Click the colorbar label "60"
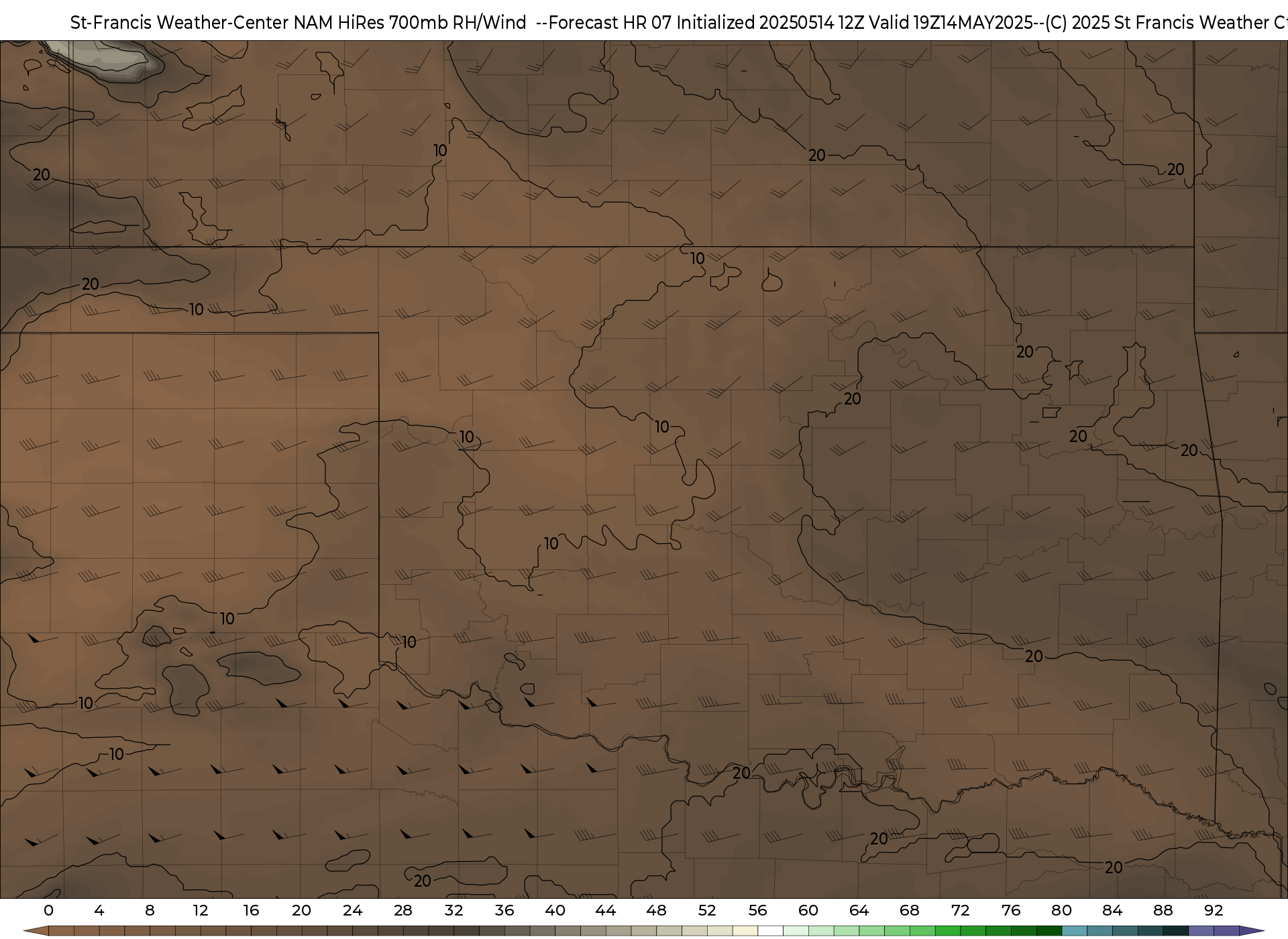This screenshot has width=1288, height=939. click(x=808, y=910)
